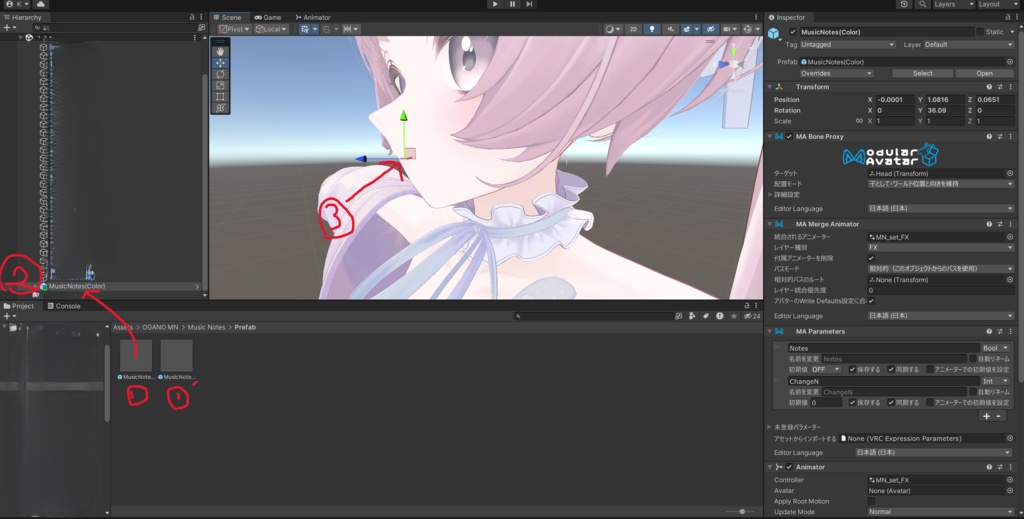
Task: Start Play mode with the play button
Action: pos(495,4)
